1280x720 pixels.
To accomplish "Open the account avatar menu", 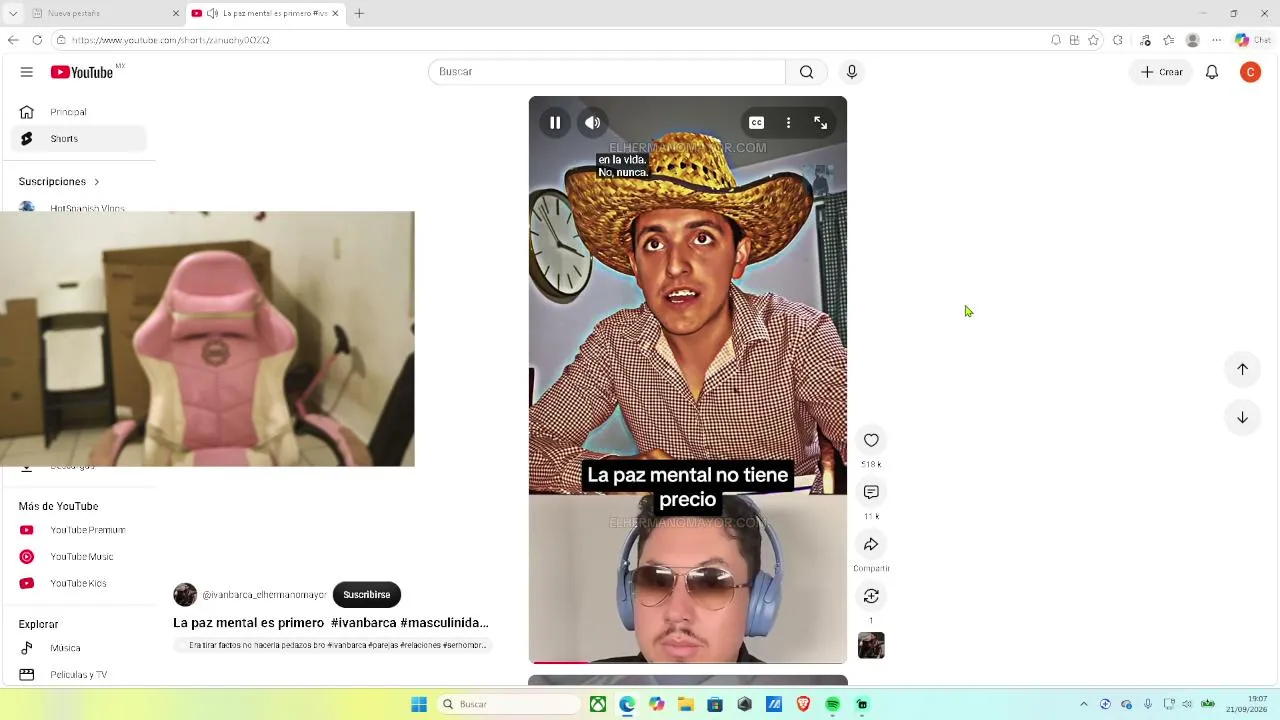I will pyautogui.click(x=1250, y=72).
